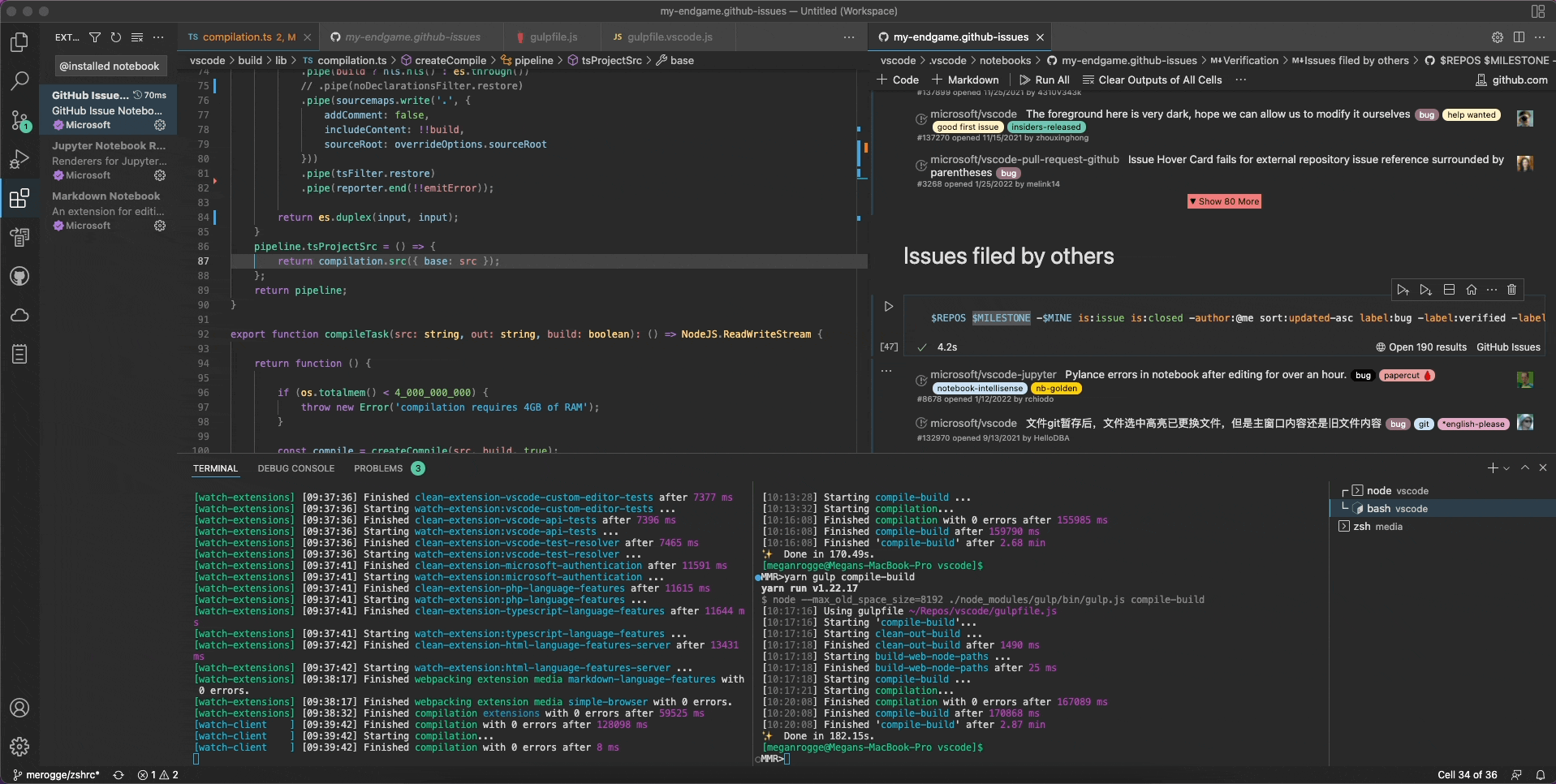The image size is (1556, 784).
Task: Open Run and Debug view
Action: [x=19, y=159]
